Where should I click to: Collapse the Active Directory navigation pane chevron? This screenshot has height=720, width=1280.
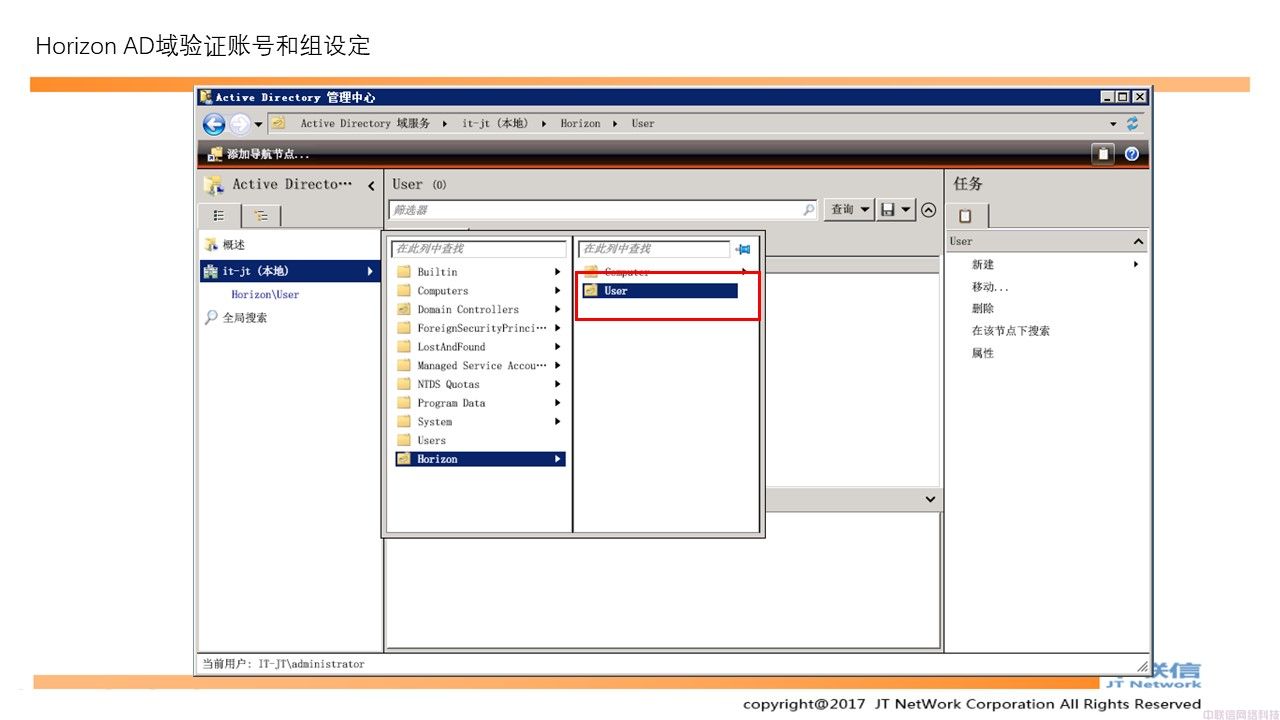pyautogui.click(x=371, y=186)
